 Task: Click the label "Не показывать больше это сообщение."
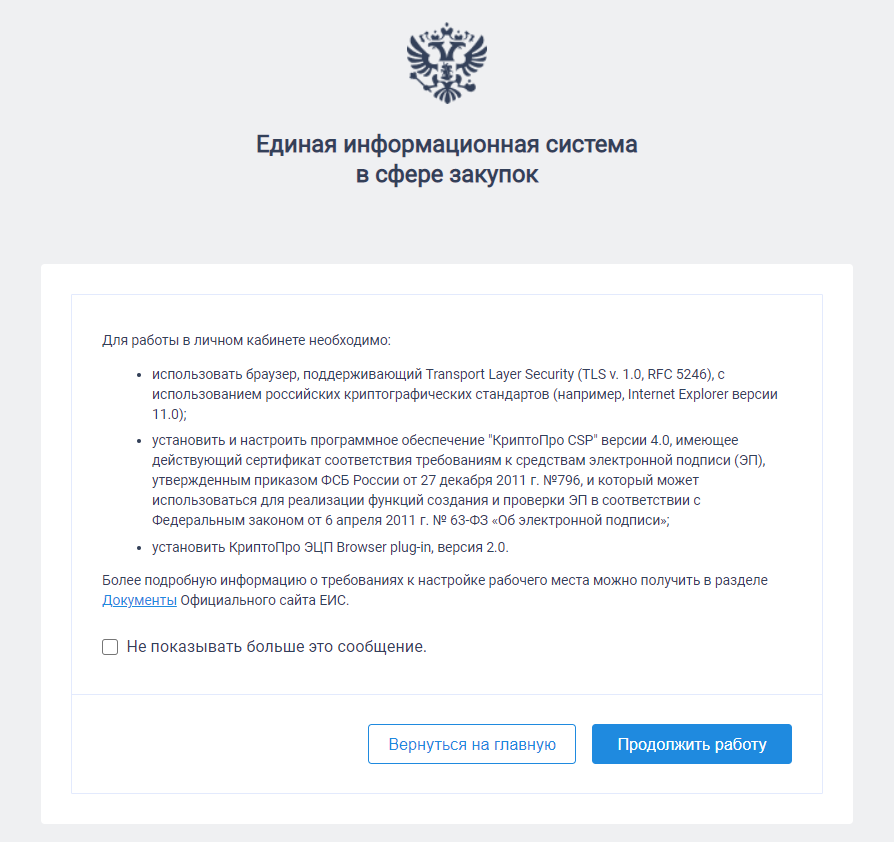pyautogui.click(x=276, y=647)
